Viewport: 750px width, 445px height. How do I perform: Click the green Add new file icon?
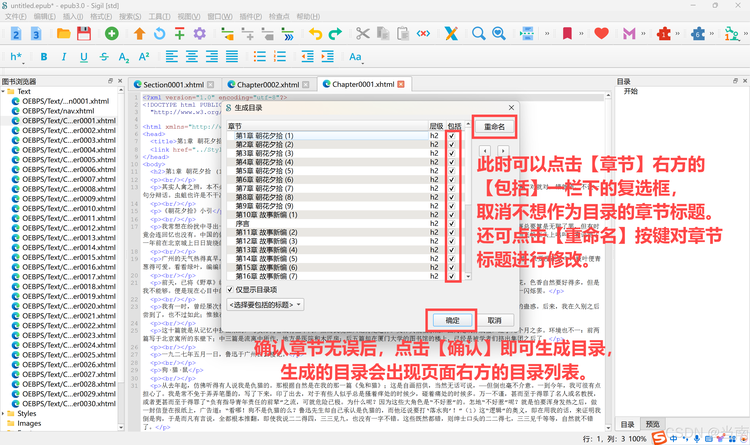[x=111, y=33]
